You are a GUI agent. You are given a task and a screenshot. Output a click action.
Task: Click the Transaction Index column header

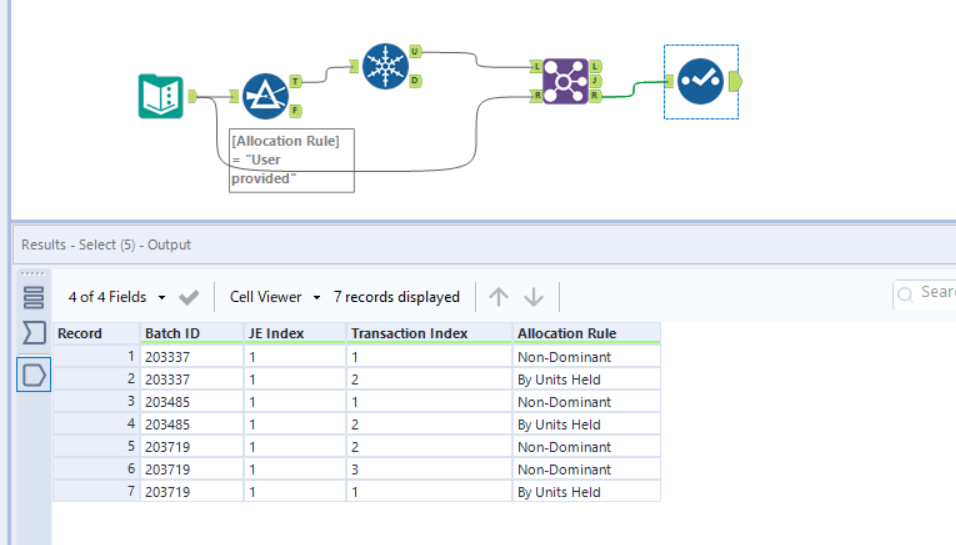[x=429, y=333]
